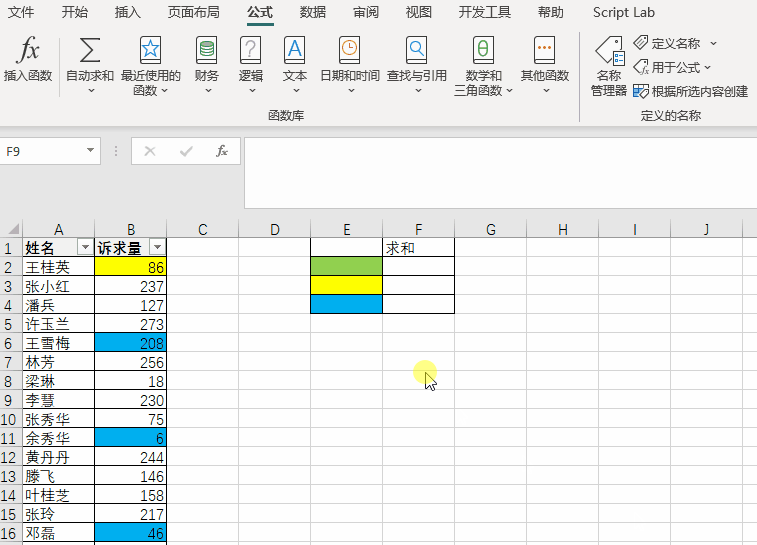The height and width of the screenshot is (545, 757).
Task: Expand the More Functions (其他函数) dropdown chevron
Action: tap(546, 90)
